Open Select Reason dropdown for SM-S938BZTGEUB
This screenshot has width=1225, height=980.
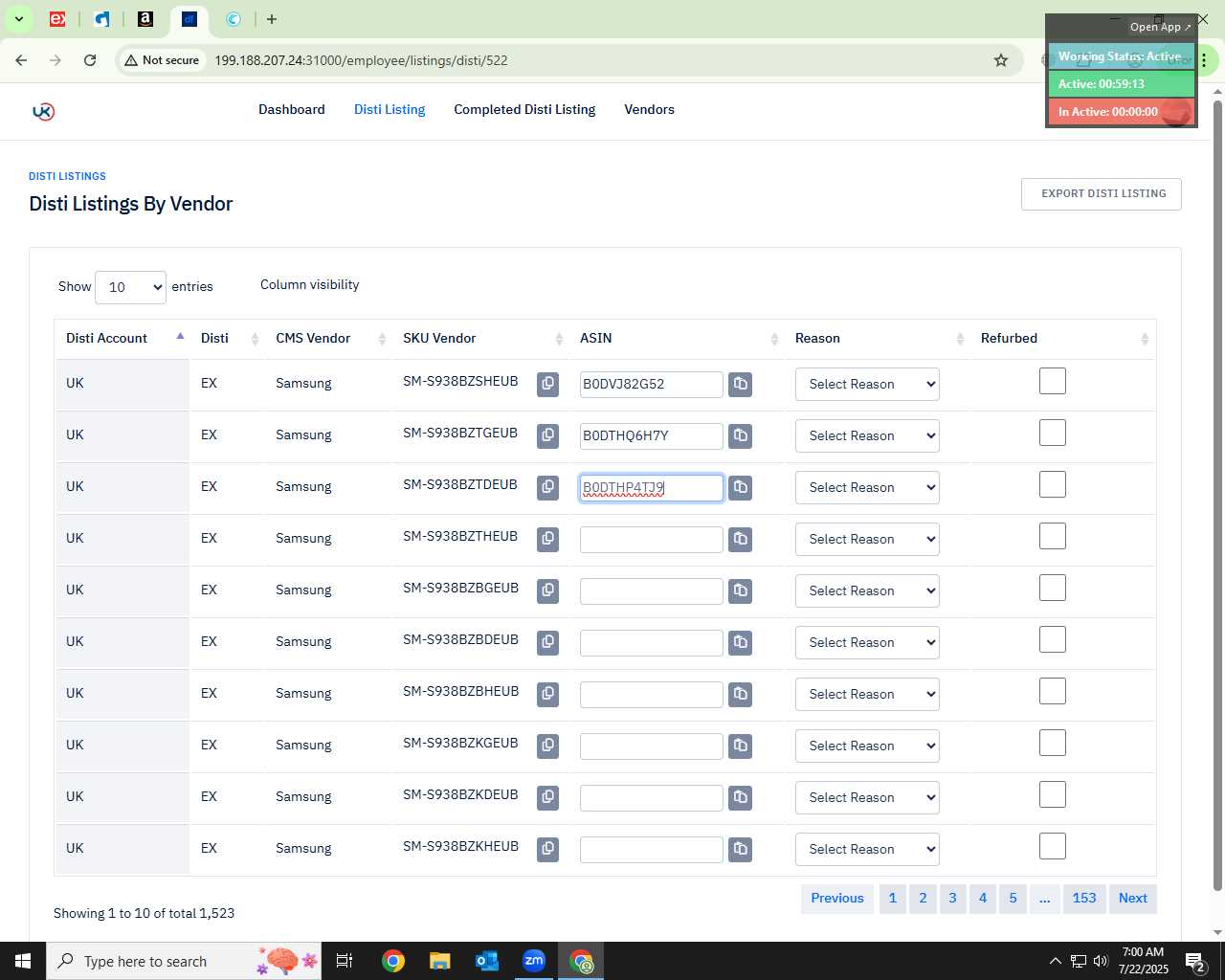click(867, 435)
